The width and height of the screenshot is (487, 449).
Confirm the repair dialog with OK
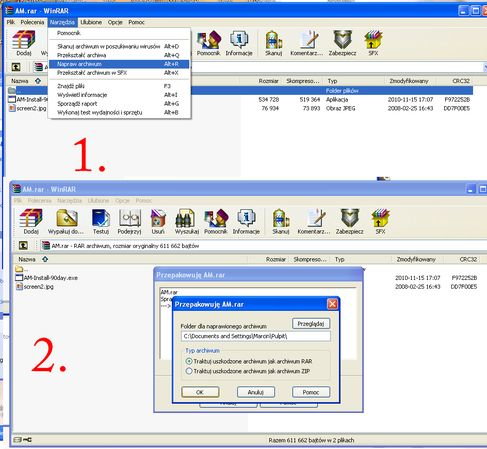[x=200, y=392]
